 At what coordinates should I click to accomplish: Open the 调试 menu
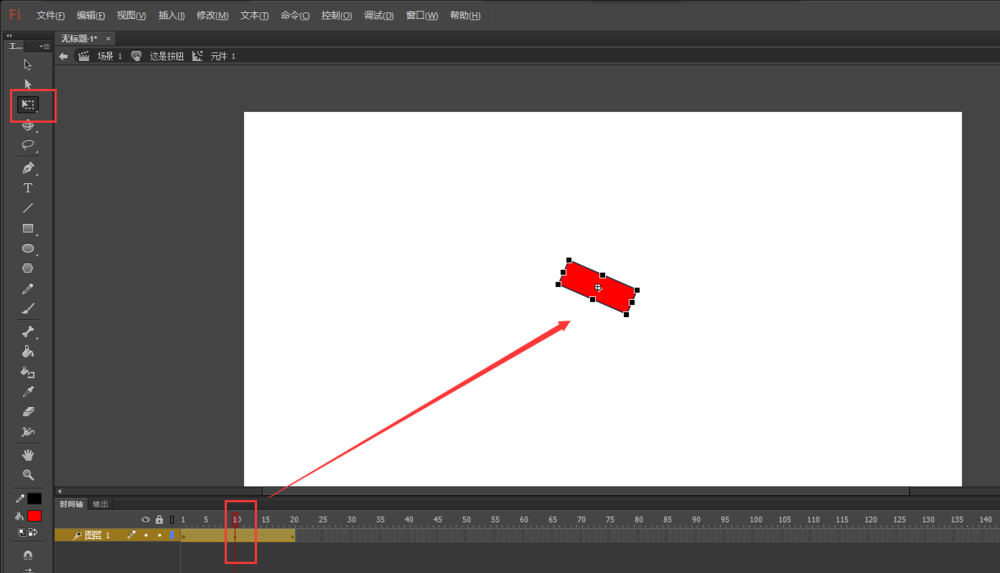coord(378,15)
